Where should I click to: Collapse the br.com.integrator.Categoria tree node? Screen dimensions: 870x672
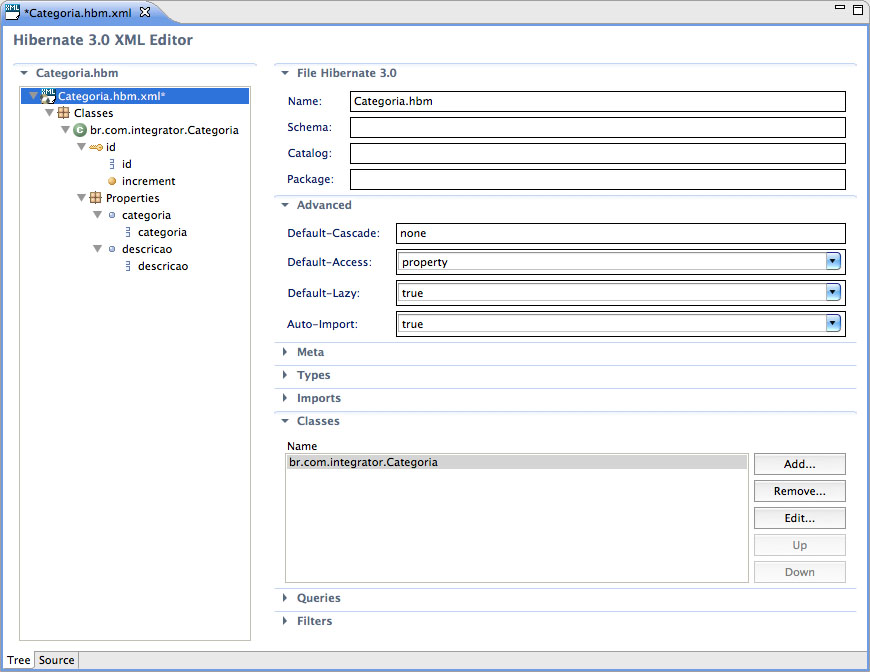(65, 130)
